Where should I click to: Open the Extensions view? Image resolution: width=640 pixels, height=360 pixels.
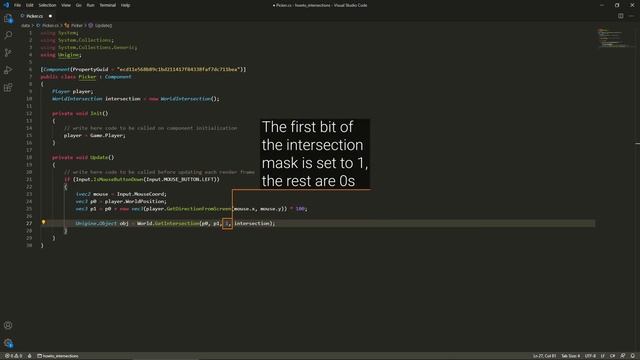click(8, 87)
